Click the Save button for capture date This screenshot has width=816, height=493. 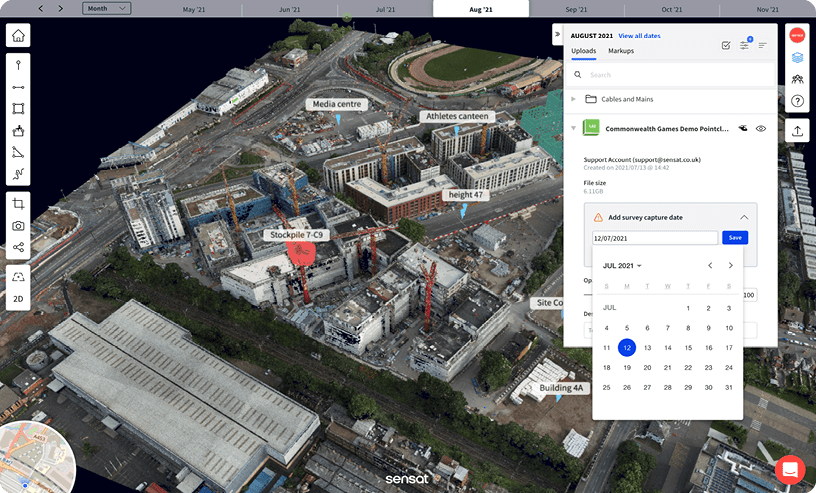click(x=735, y=238)
